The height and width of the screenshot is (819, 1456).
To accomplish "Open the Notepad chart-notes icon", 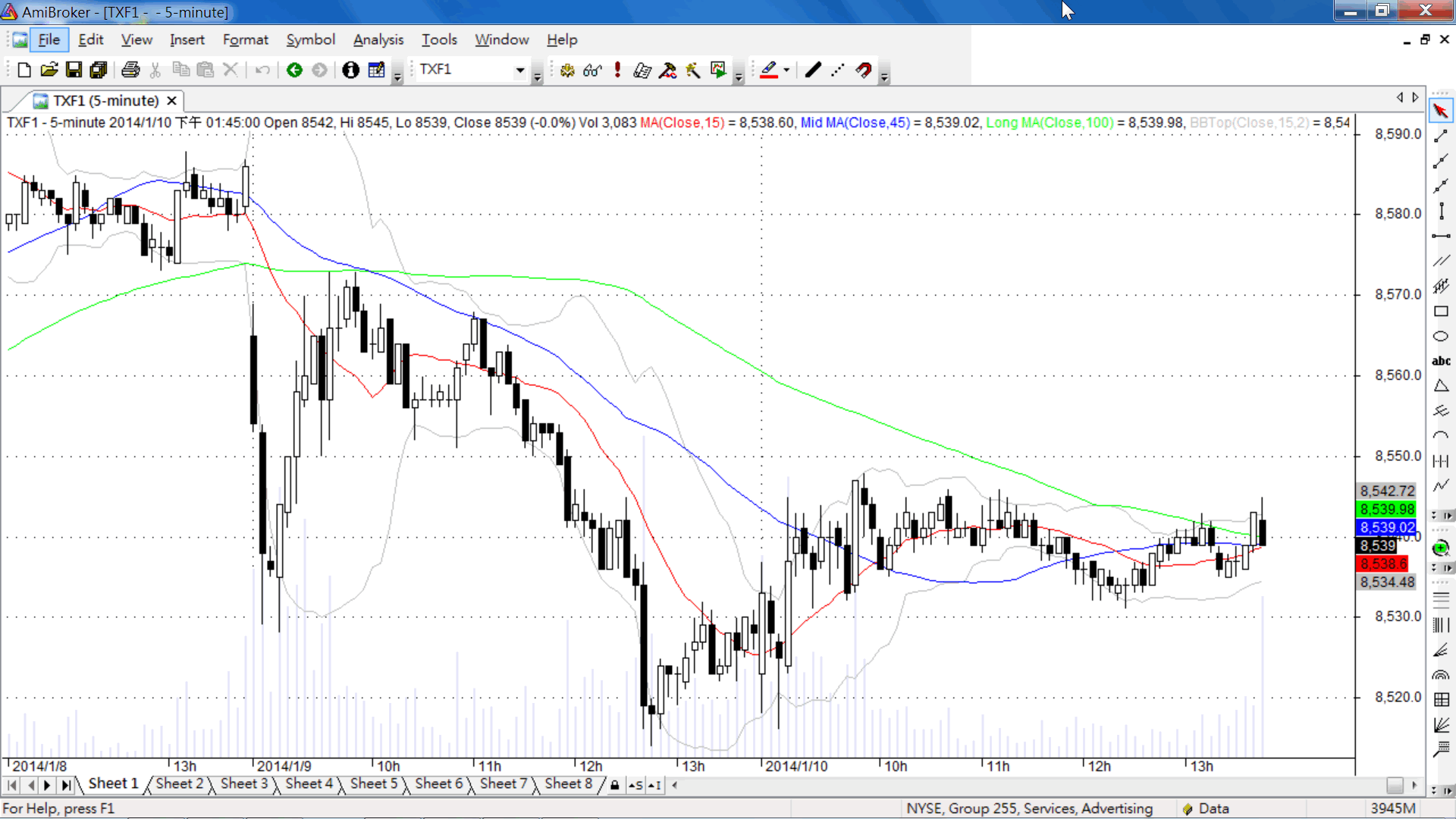I will coord(376,70).
